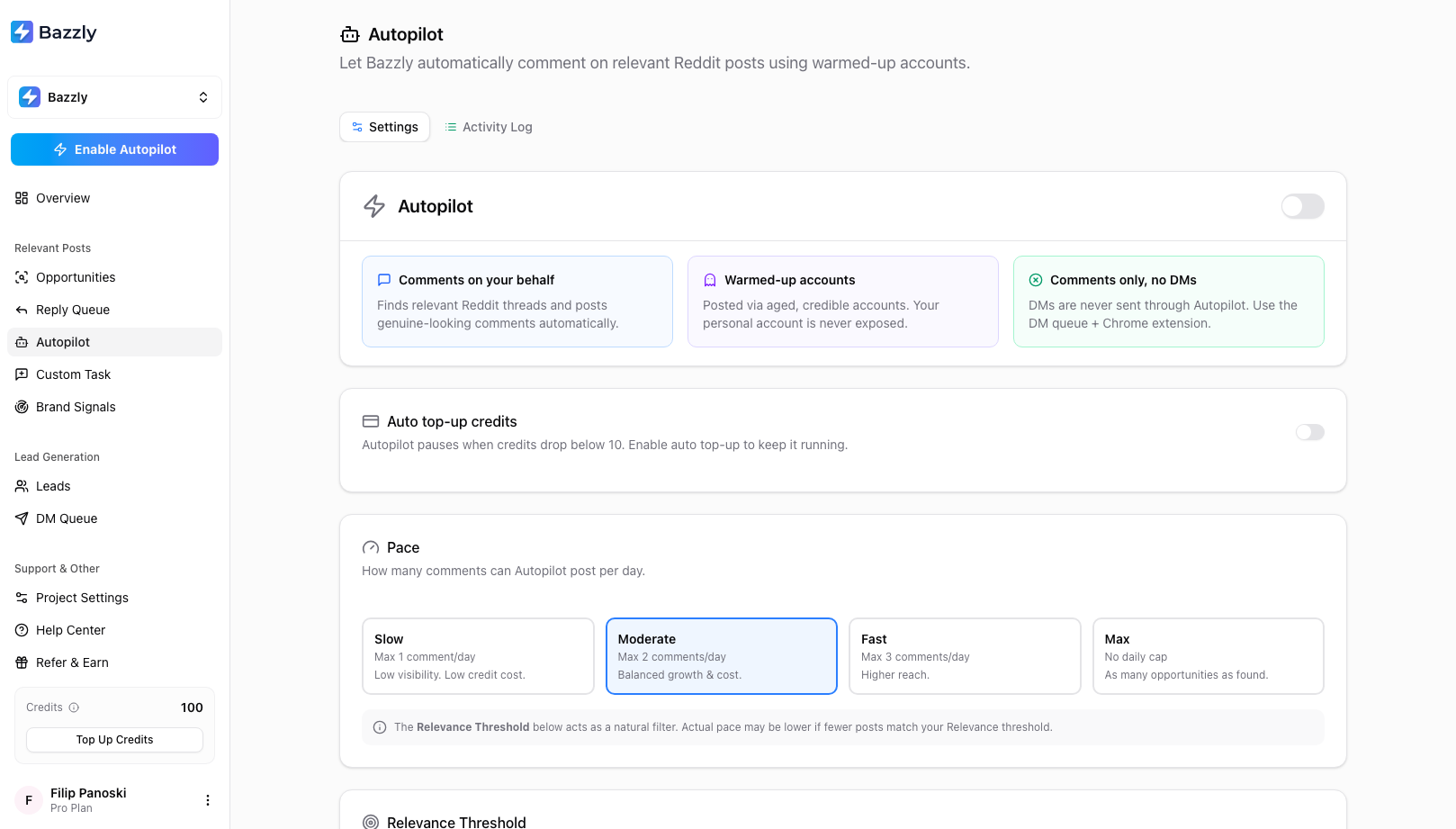Click the 'Lead Generation' section label

pyautogui.click(x=57, y=457)
